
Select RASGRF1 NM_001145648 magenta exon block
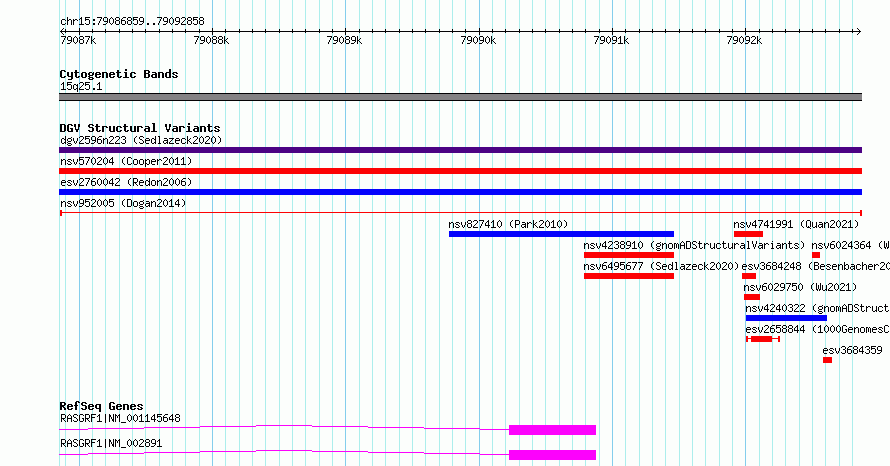coord(552,430)
